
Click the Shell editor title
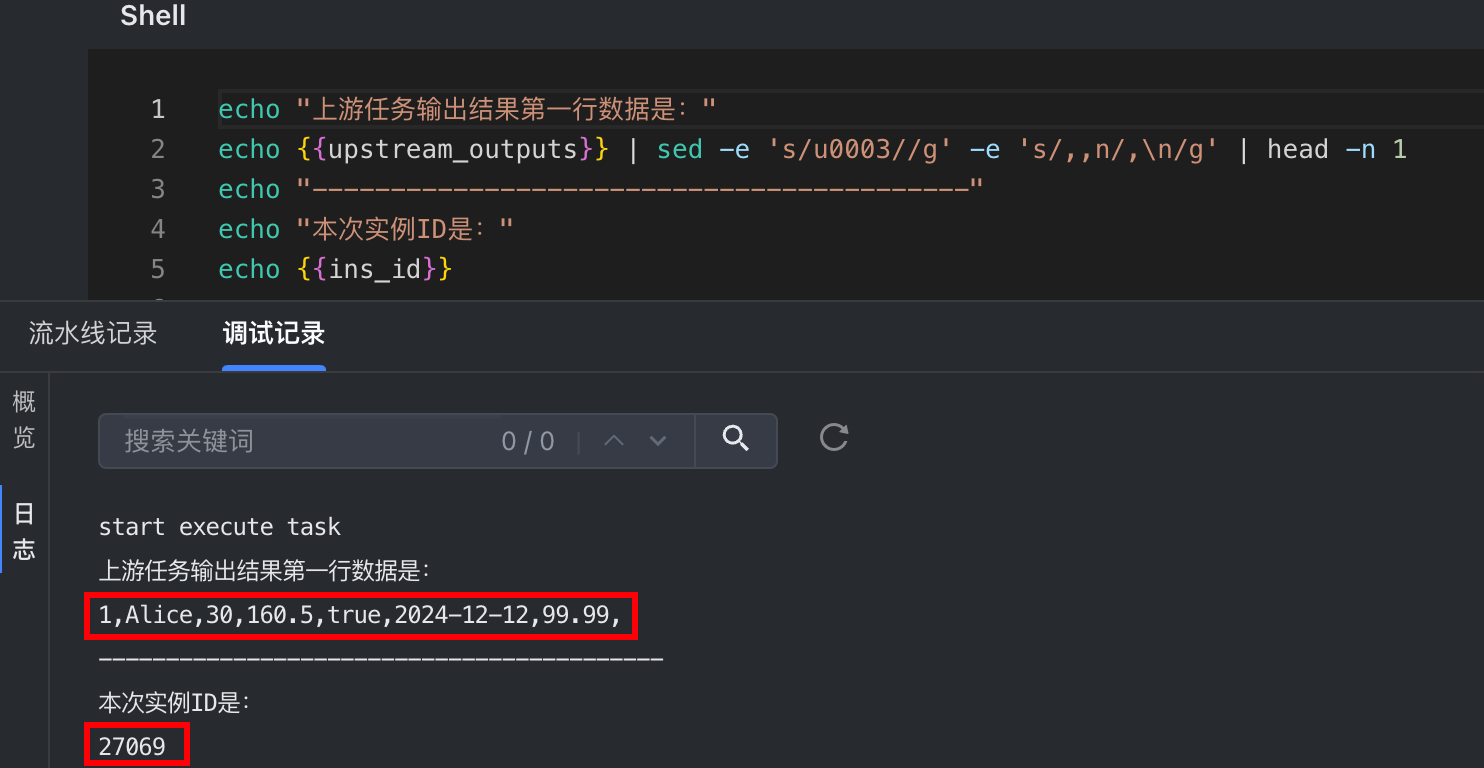(153, 16)
